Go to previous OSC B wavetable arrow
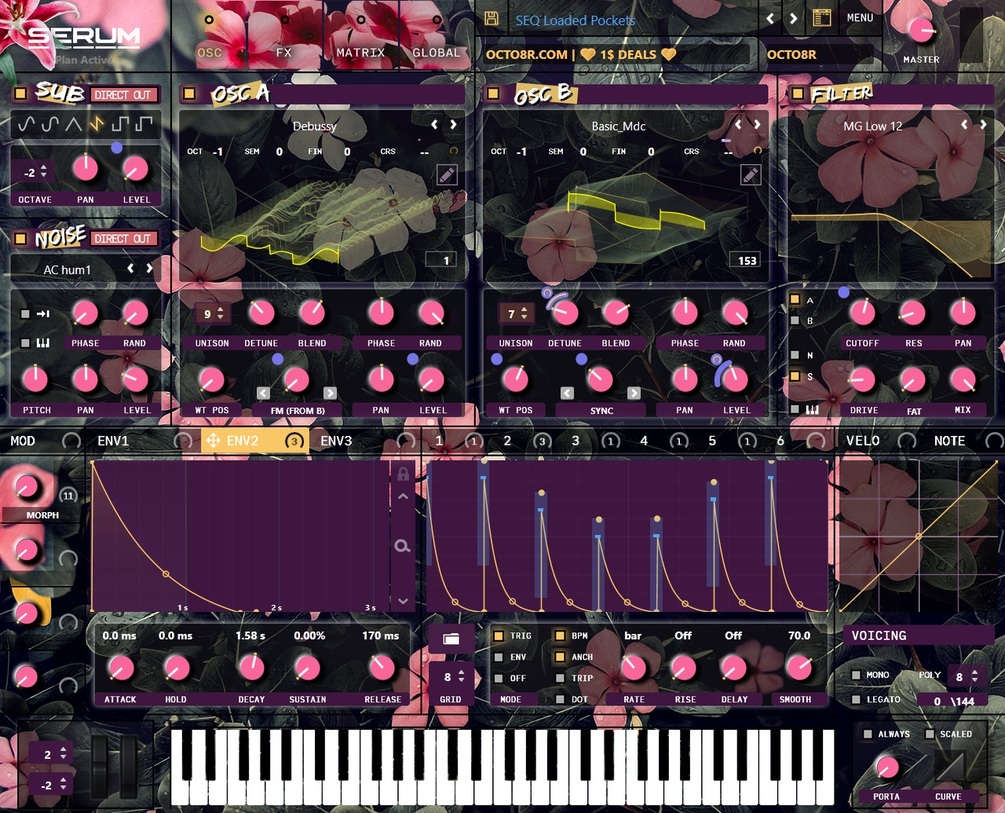The image size is (1005, 813). [x=738, y=124]
